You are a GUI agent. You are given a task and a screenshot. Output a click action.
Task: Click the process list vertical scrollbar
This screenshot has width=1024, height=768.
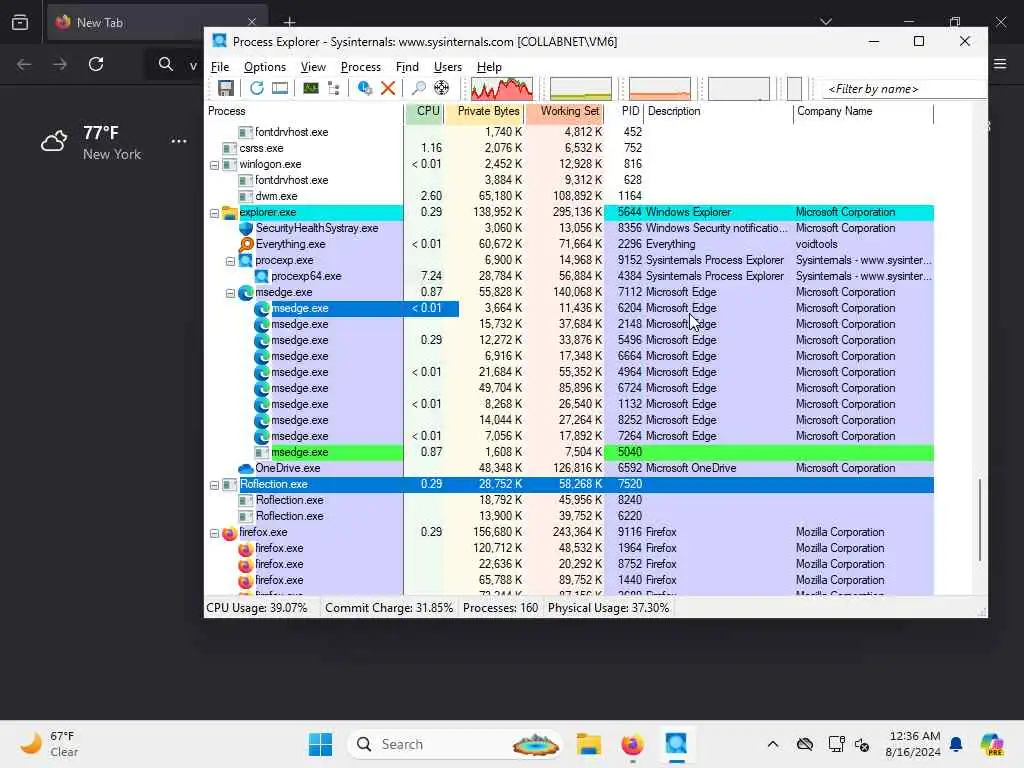click(980, 520)
